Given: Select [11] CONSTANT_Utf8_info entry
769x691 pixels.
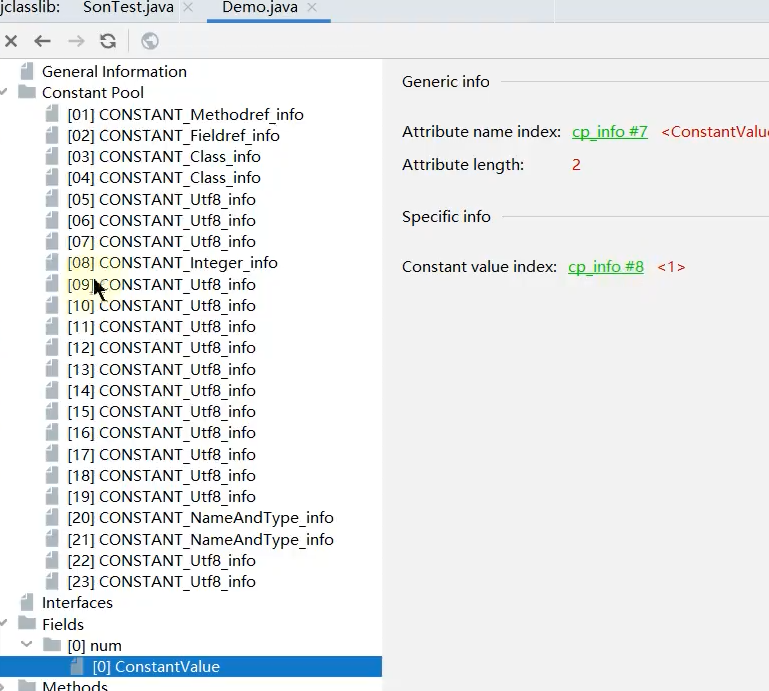Looking at the screenshot, I should click(161, 327).
